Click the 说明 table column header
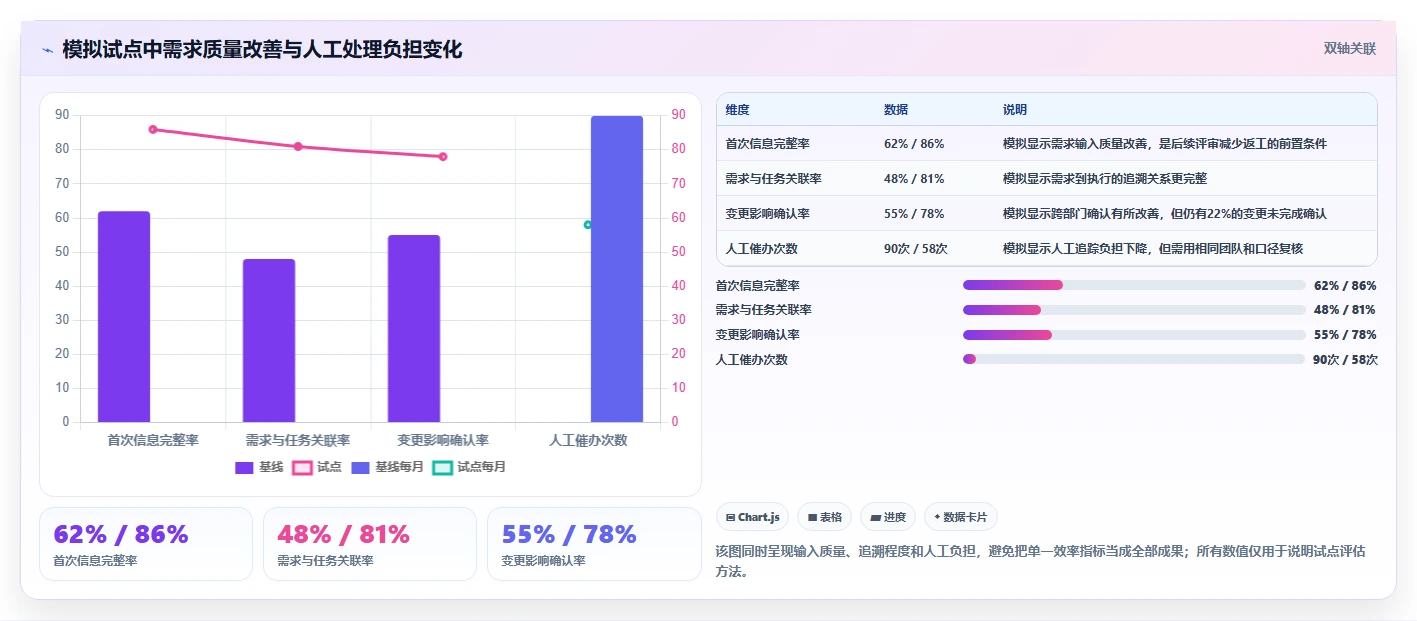The width and height of the screenshot is (1417, 621). (x=1015, y=110)
